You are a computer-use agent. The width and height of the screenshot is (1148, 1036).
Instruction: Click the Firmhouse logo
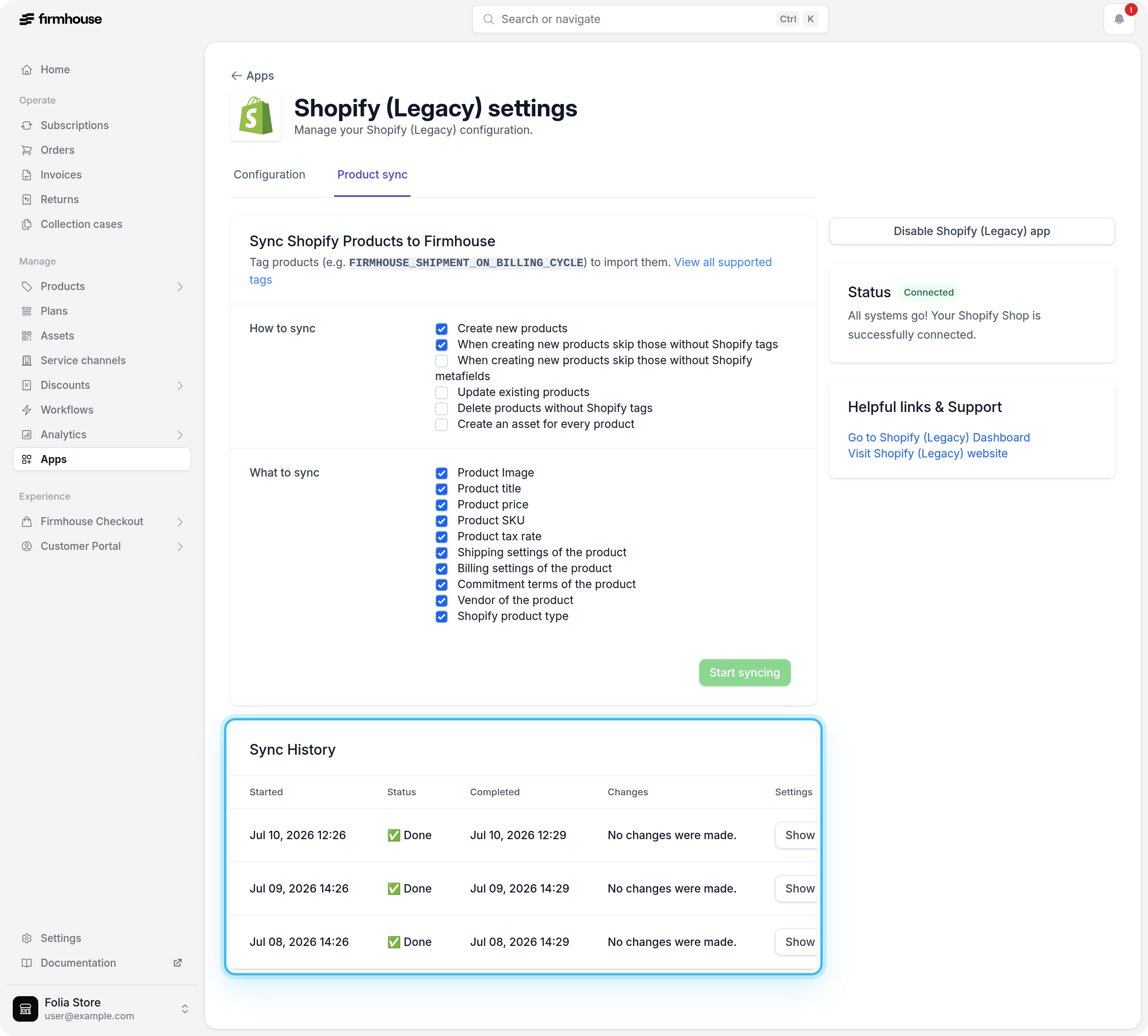point(60,19)
